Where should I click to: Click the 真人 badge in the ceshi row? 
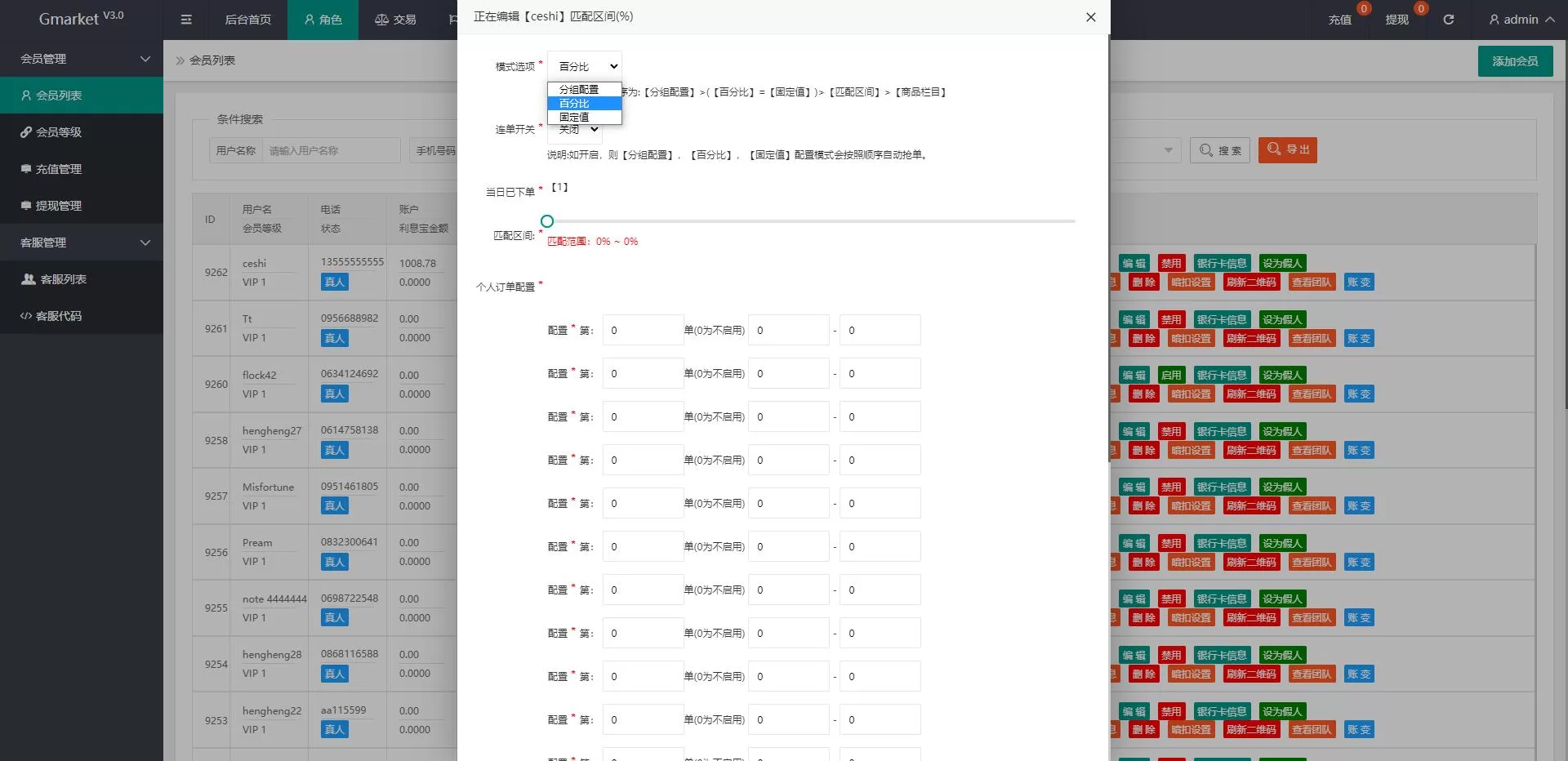pyautogui.click(x=335, y=283)
